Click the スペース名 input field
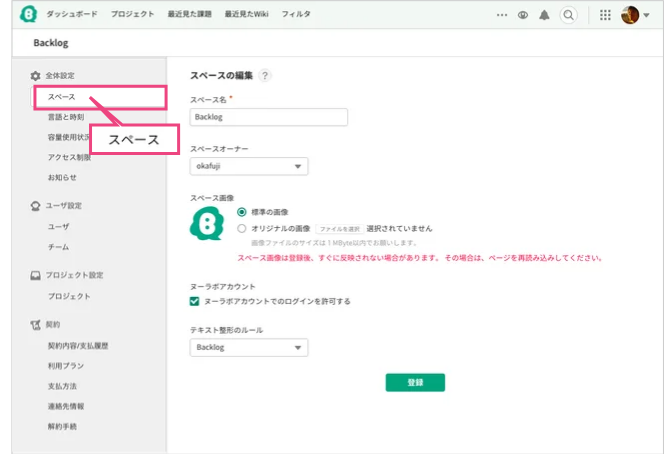The width and height of the screenshot is (665, 454). [268, 117]
